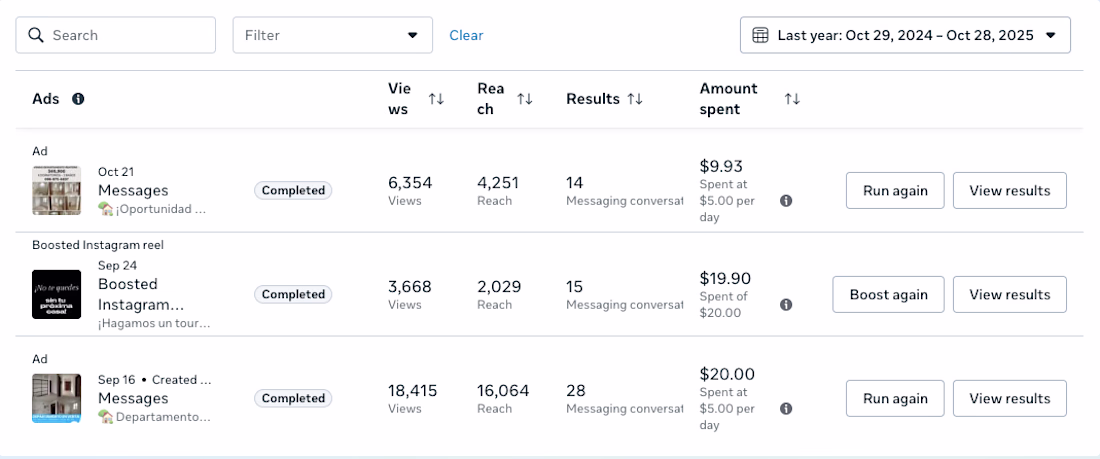Screen dimensions: 1100x459
Task: Run again the Oct 21 Messages ad
Action: (x=895, y=191)
